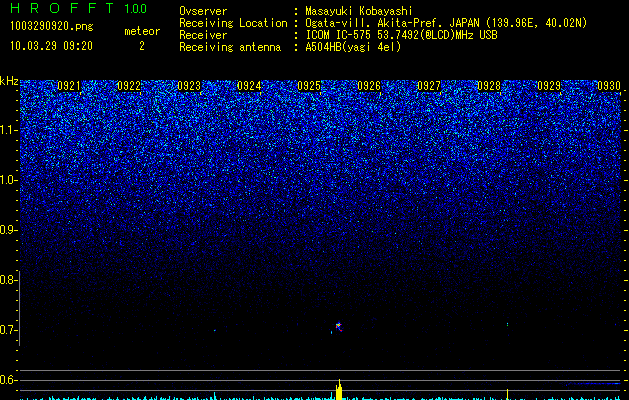Click the 1.1 kHz axis label

point(8,130)
